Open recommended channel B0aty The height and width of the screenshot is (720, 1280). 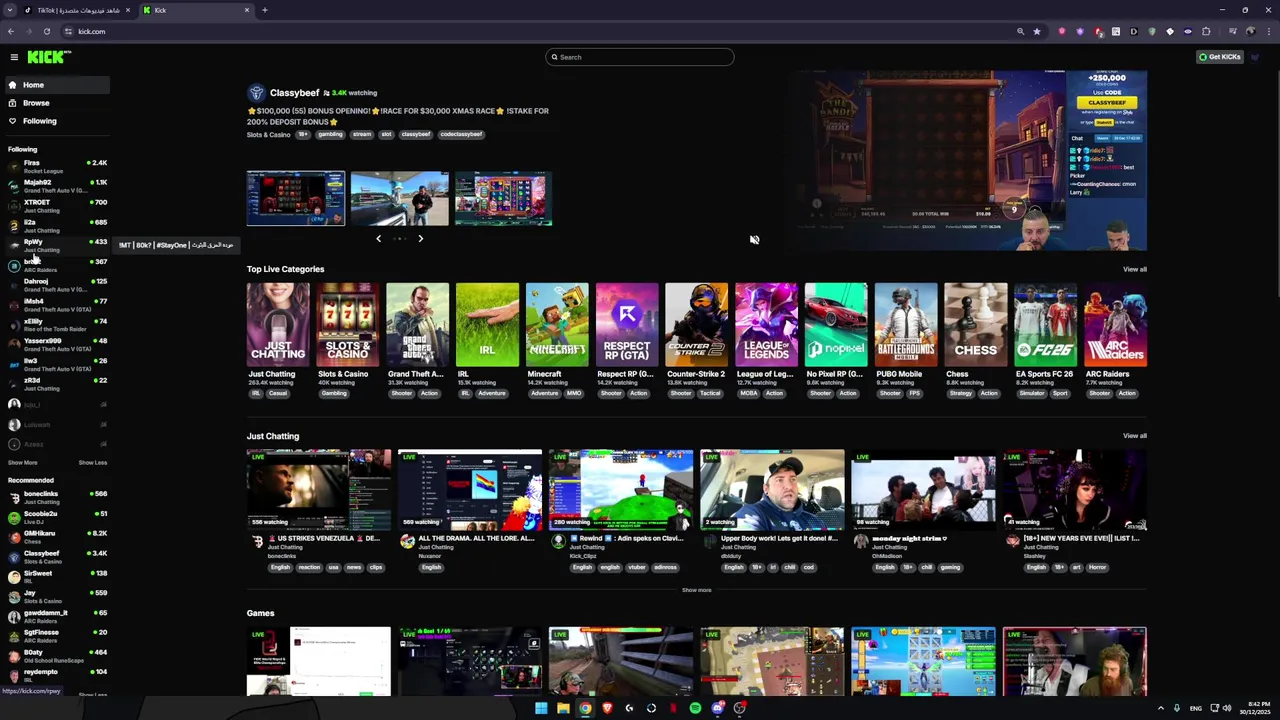pyautogui.click(x=55, y=656)
